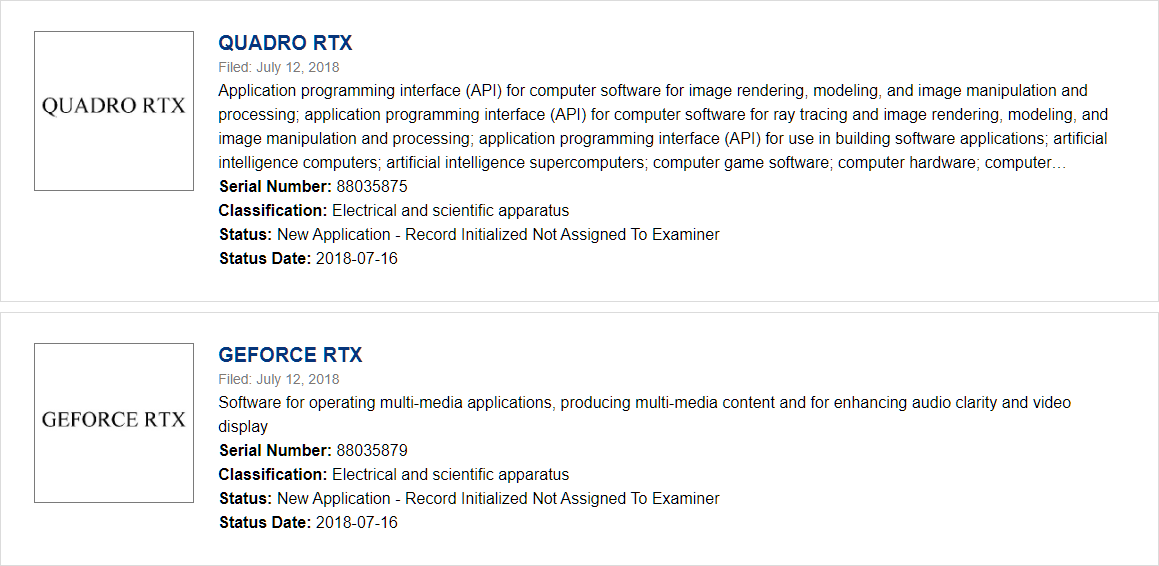Click the 2018-07-16 status date for QUADRO RTX
Image resolution: width=1159 pixels, height=566 pixels.
click(x=357, y=258)
